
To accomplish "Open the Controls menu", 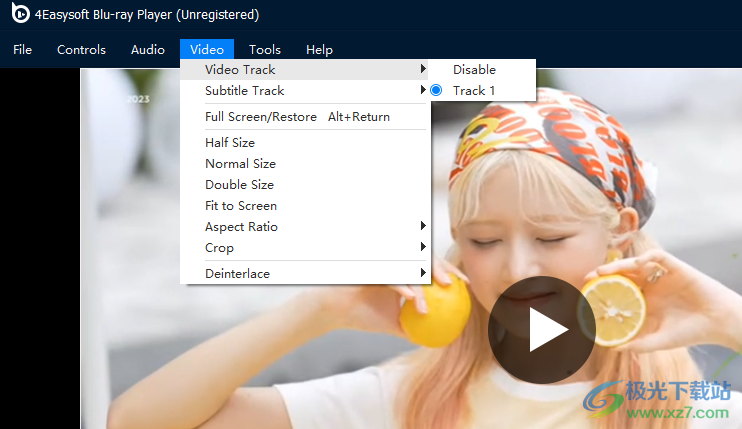I will (81, 50).
